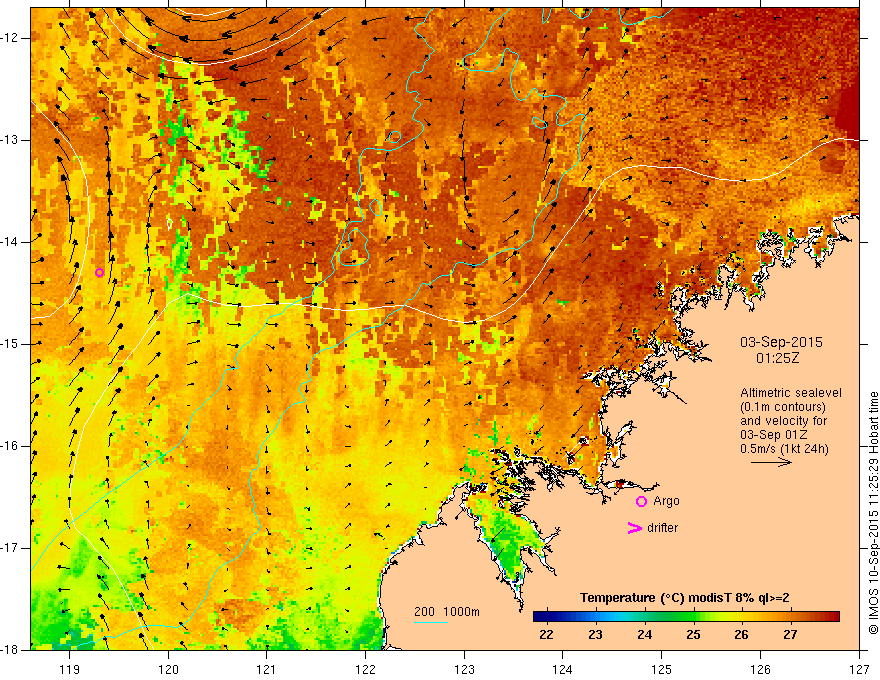This screenshot has height=680, width=880.
Task: Click the IMOS copyright timestamp text
Action: coord(873,513)
